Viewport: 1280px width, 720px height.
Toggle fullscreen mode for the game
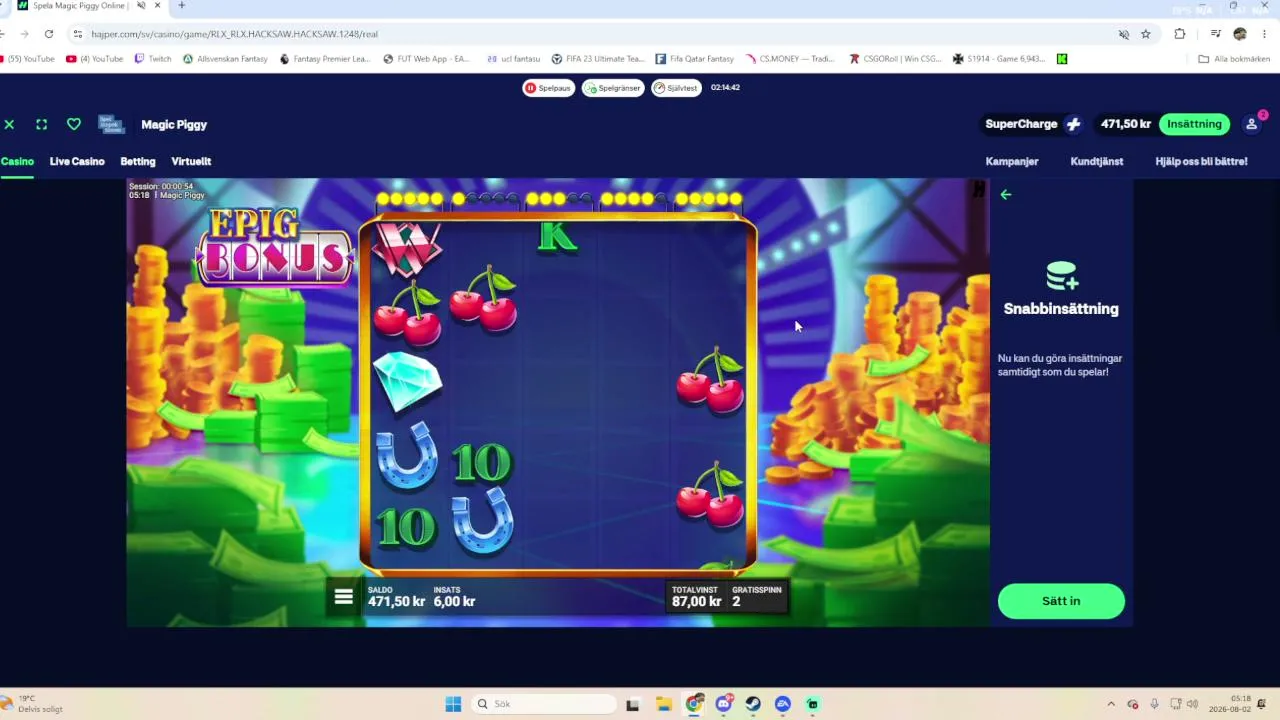click(41, 124)
